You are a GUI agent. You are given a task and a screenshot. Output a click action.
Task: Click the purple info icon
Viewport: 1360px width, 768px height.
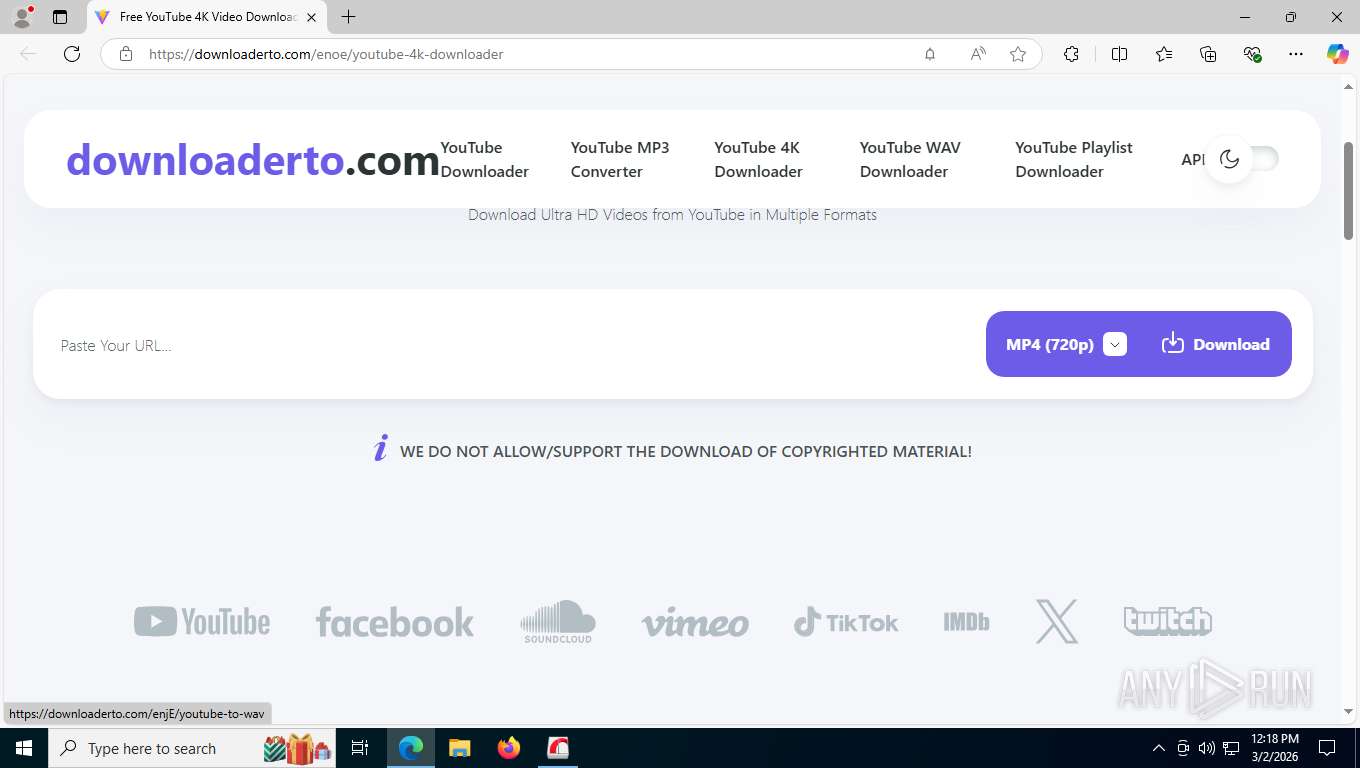coord(380,449)
